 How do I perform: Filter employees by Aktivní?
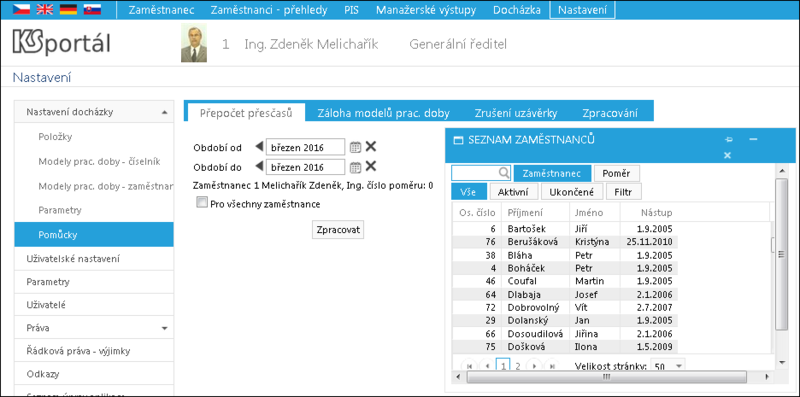click(513, 192)
